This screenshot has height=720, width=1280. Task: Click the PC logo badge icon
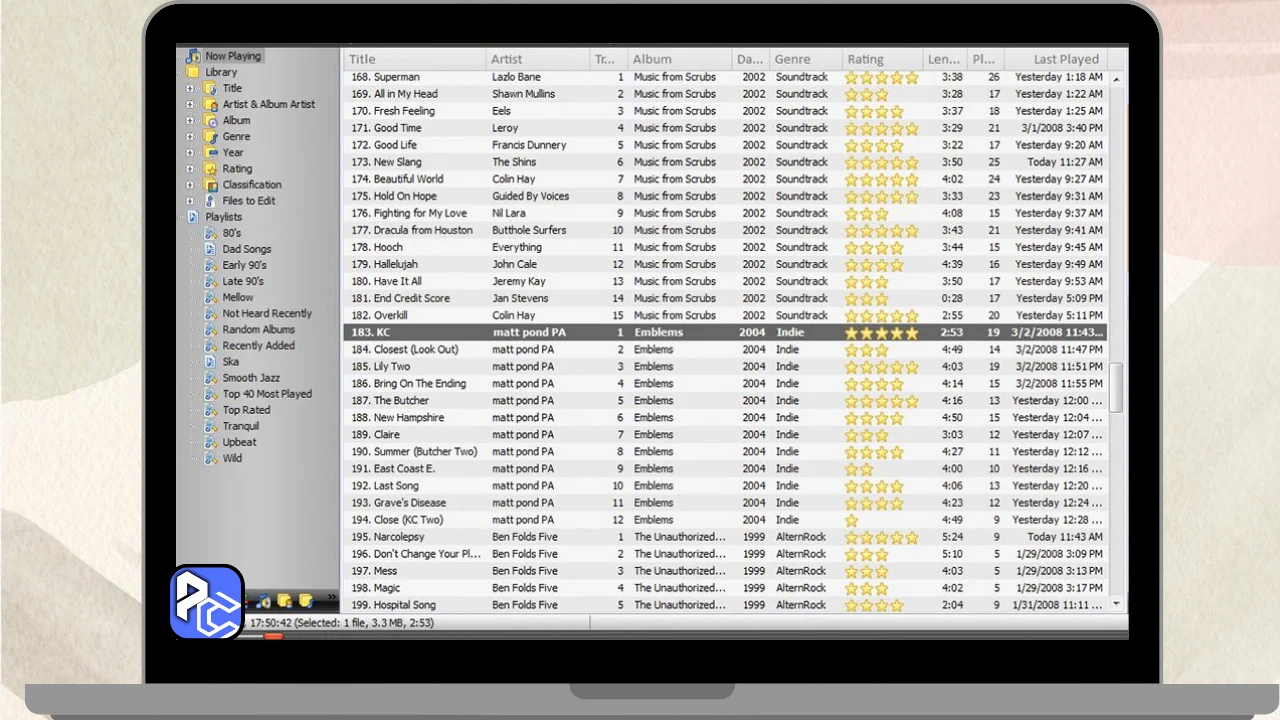click(206, 602)
